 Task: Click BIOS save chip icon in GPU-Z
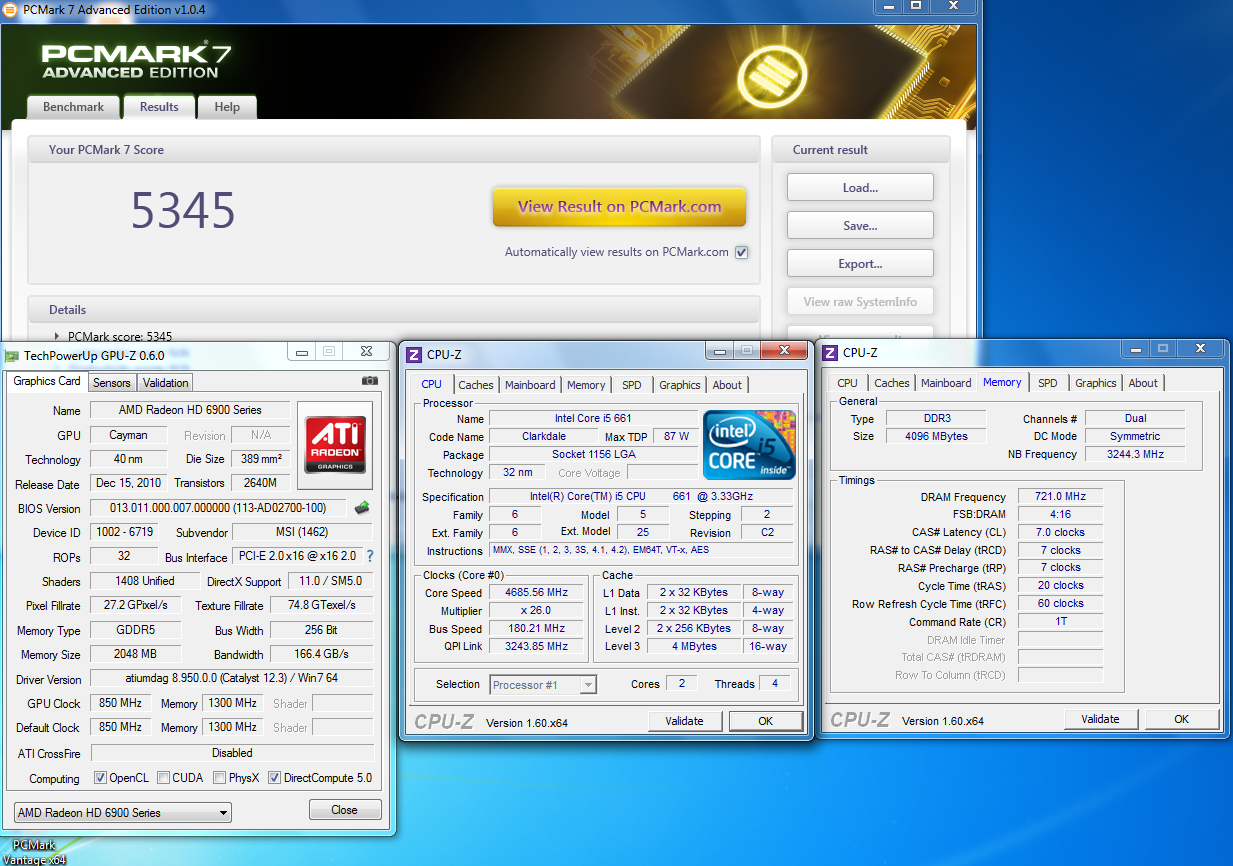click(x=362, y=508)
